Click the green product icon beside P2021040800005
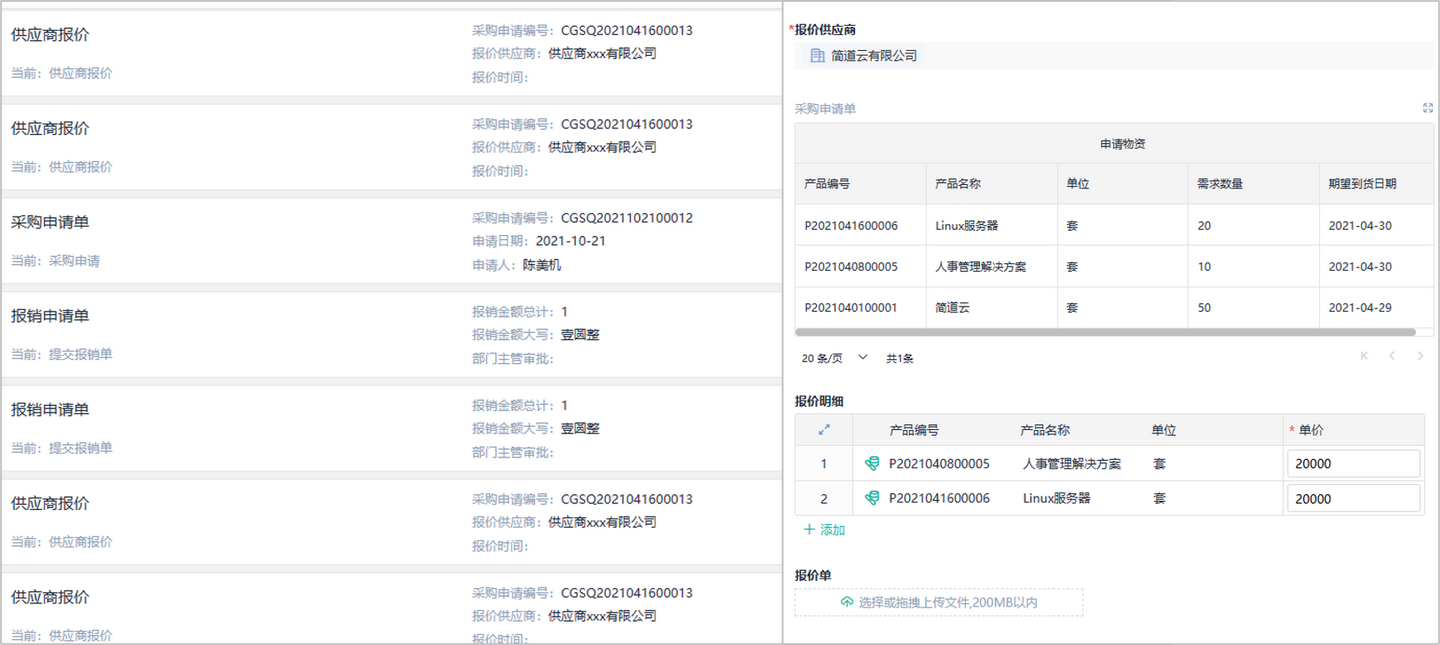 pyautogui.click(x=871, y=463)
